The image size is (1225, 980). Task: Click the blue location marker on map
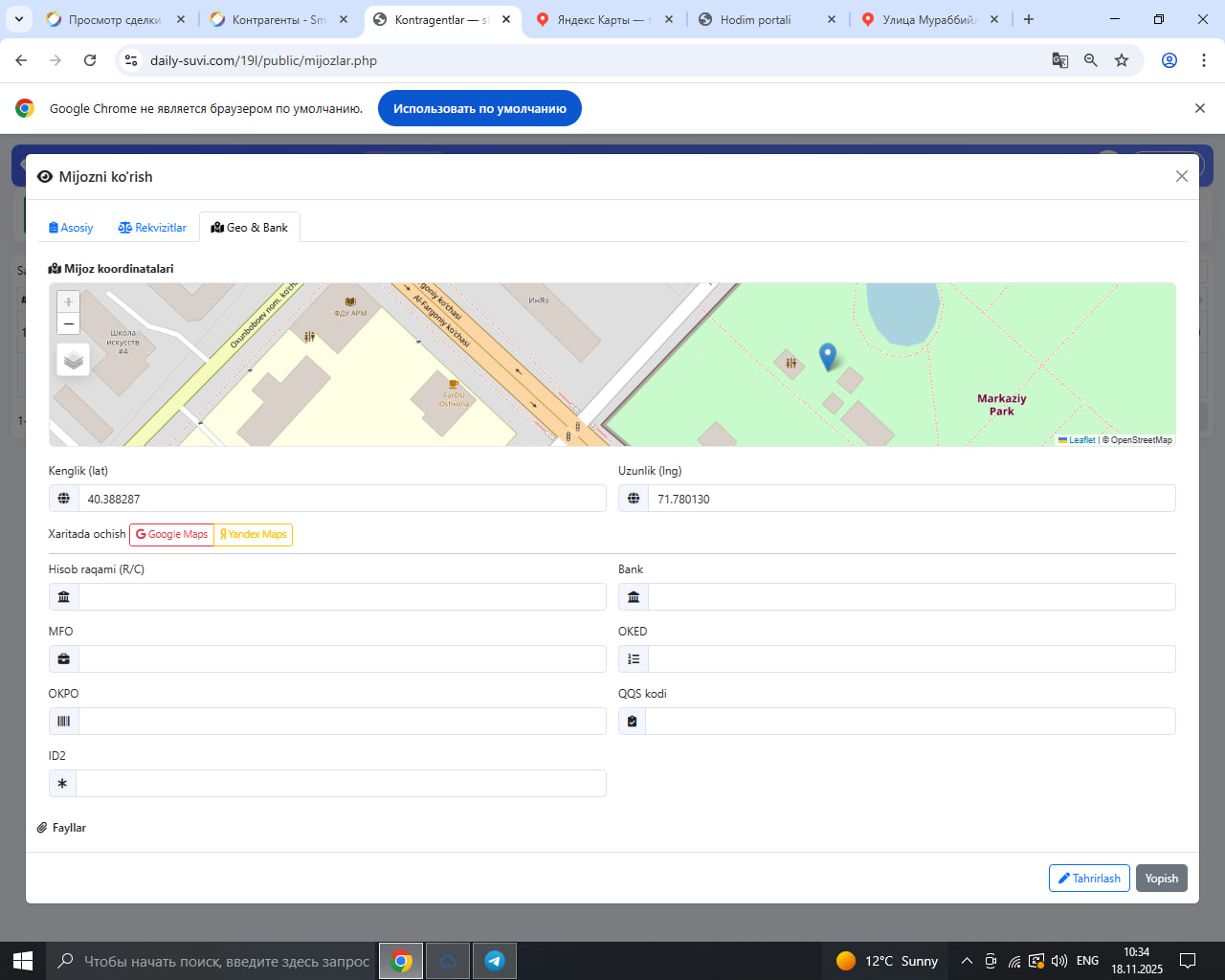point(828,356)
